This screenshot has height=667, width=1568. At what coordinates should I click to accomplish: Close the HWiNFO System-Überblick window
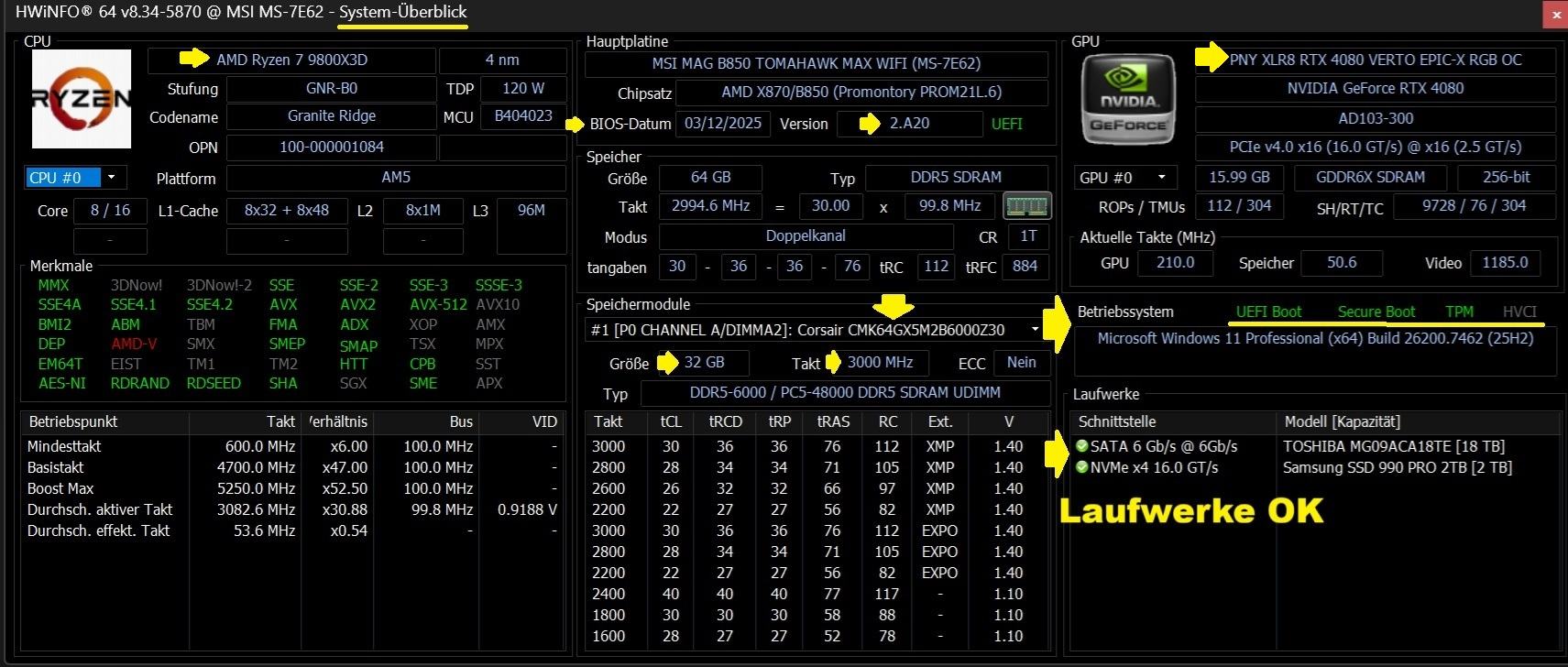[1555, 14]
